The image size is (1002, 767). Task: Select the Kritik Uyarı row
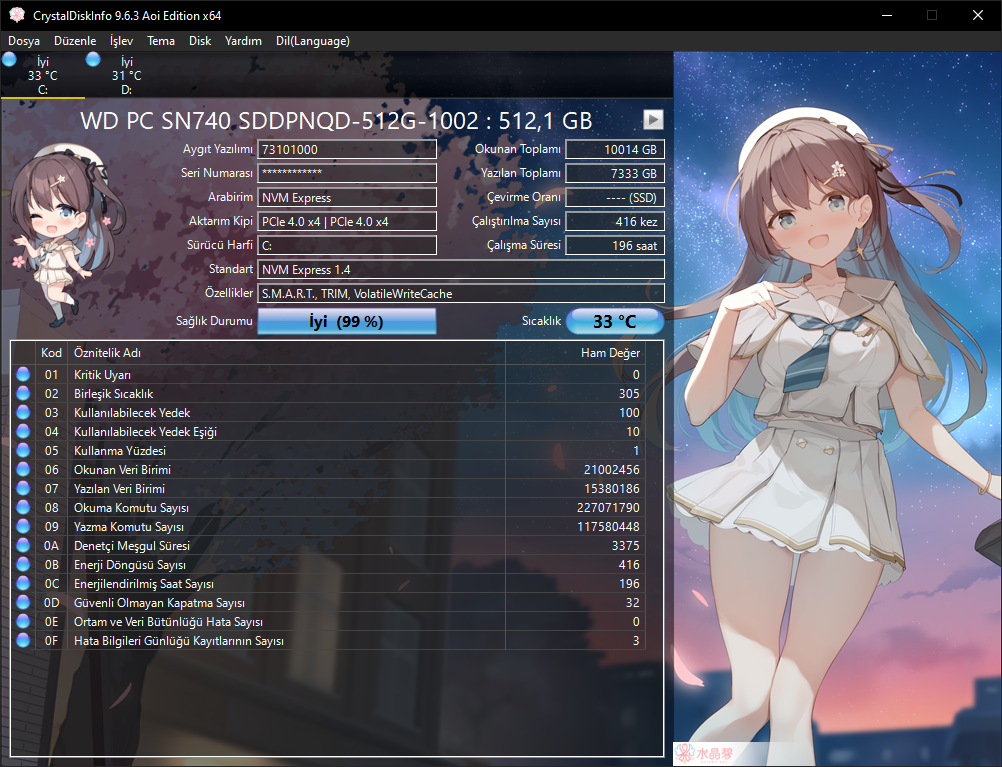(x=328, y=375)
